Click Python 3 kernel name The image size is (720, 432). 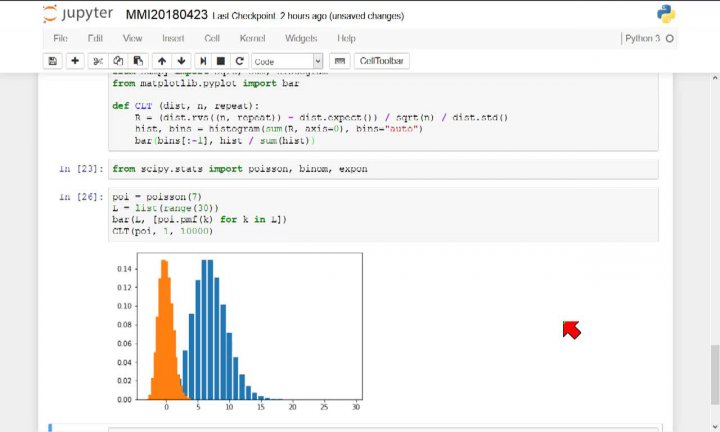pyautogui.click(x=642, y=38)
